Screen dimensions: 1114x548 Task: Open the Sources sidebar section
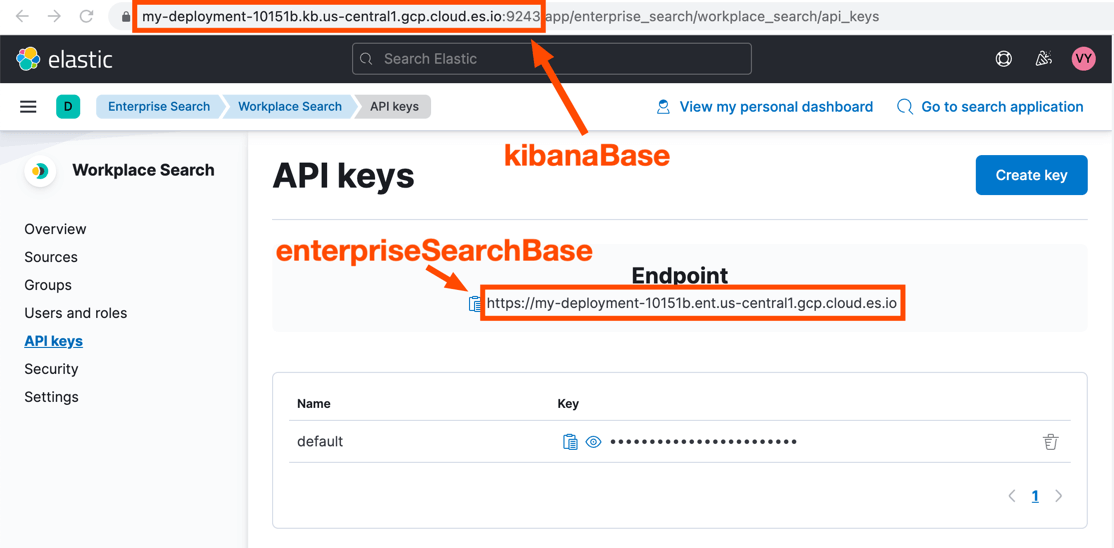click(51, 257)
